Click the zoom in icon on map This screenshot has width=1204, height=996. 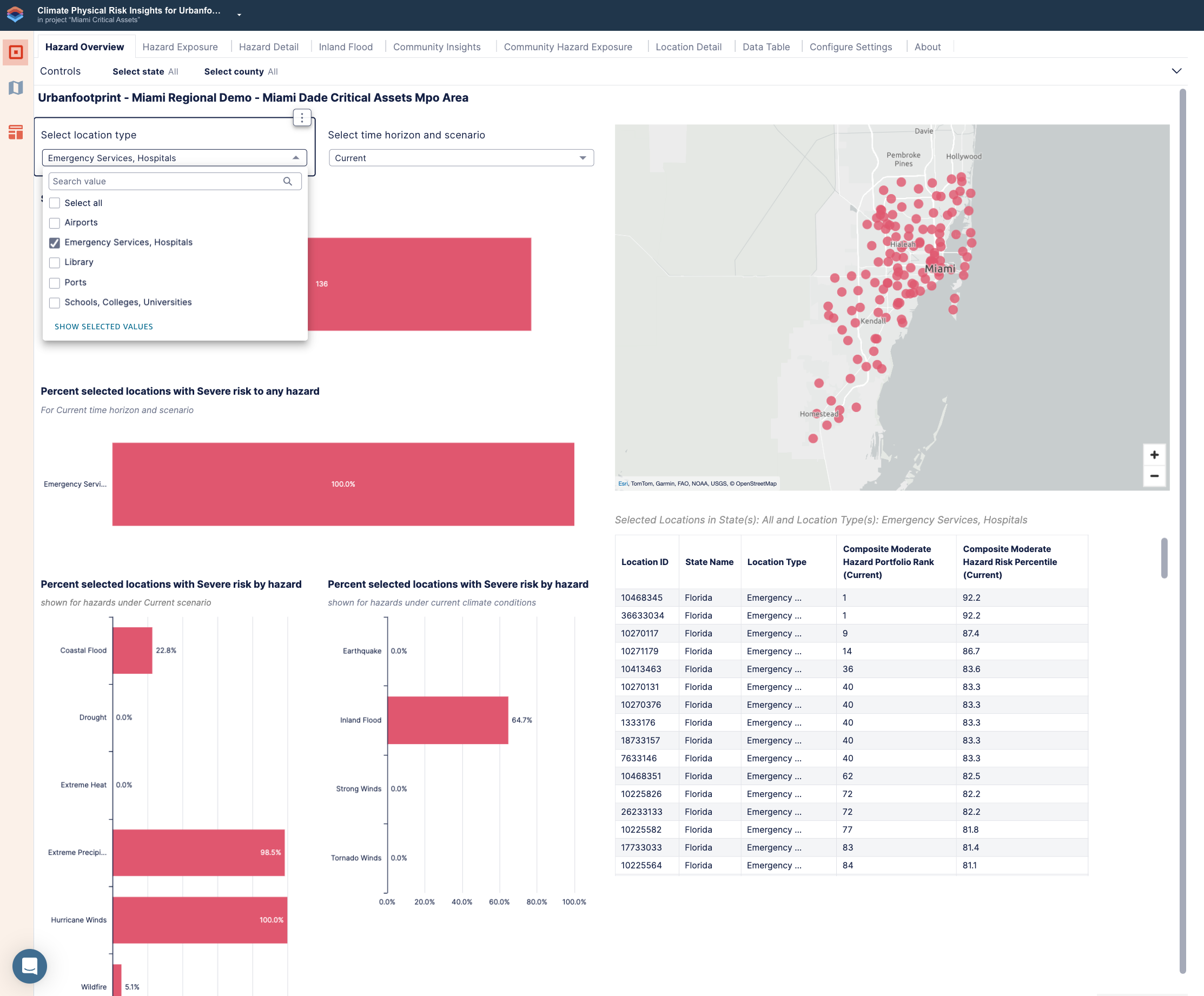click(x=1155, y=455)
